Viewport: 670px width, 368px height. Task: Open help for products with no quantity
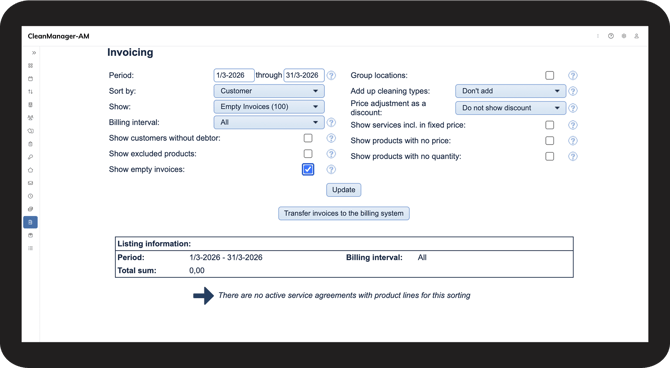point(573,156)
